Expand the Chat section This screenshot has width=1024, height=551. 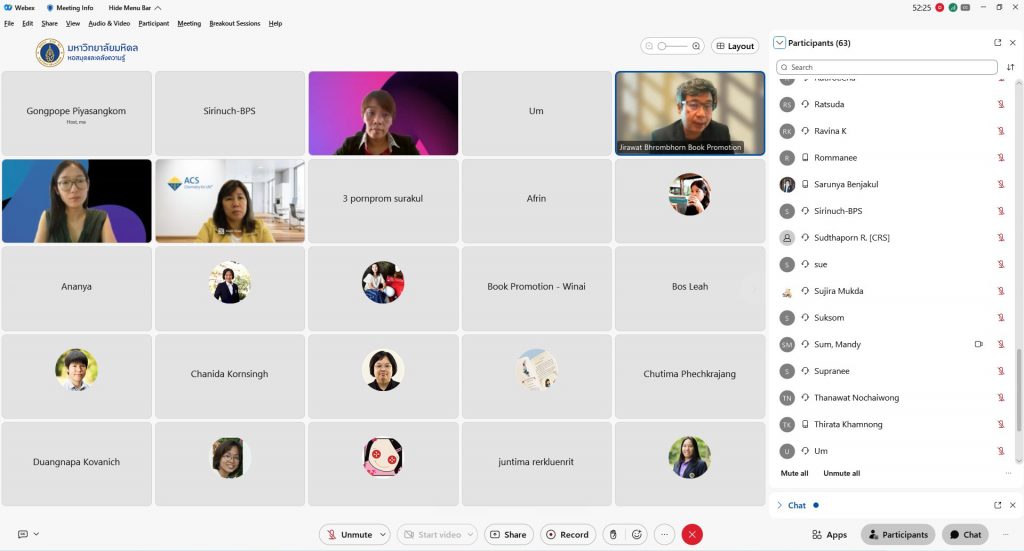pos(780,505)
